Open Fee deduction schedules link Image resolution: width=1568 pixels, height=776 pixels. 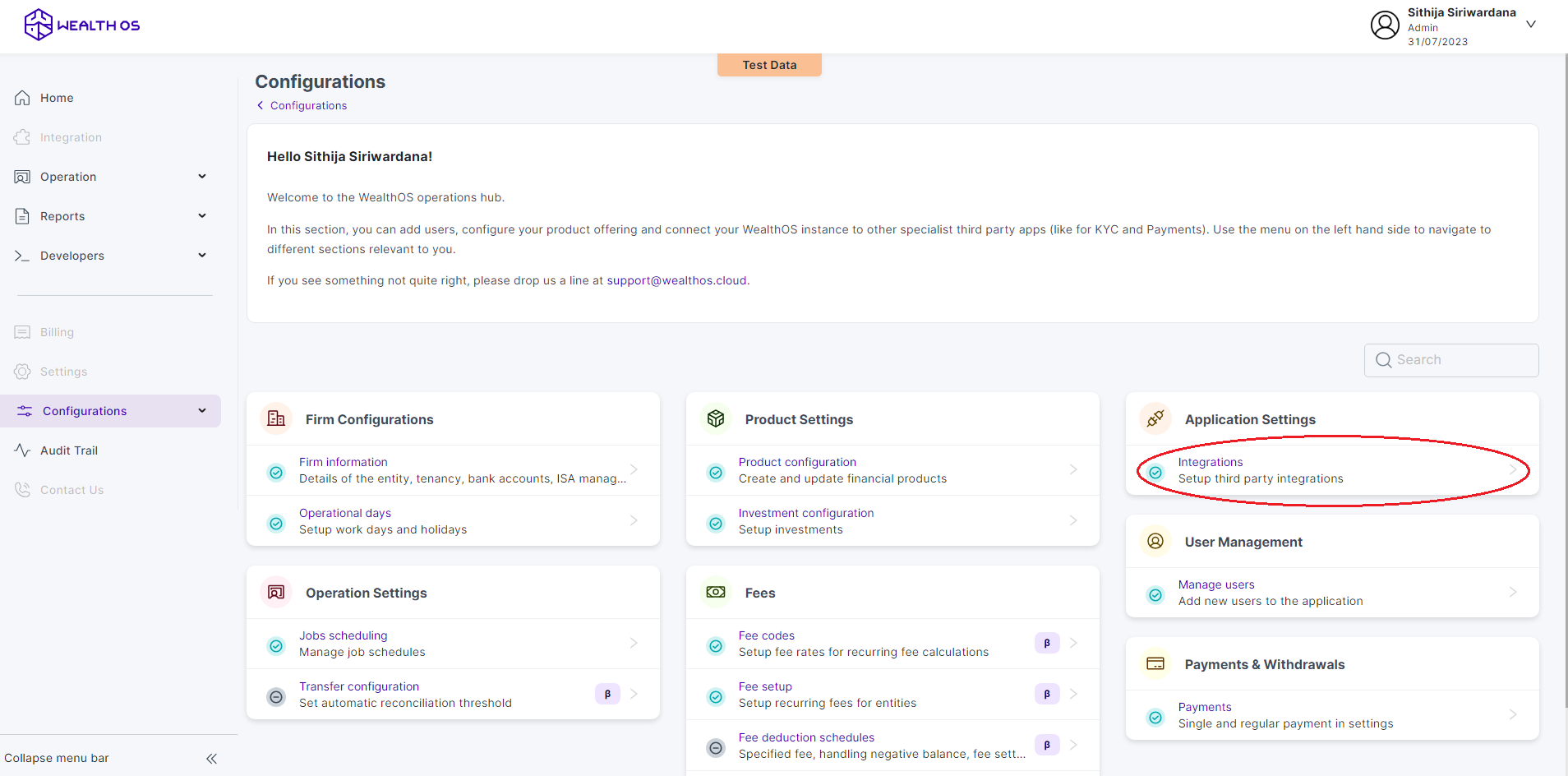pyautogui.click(x=806, y=737)
